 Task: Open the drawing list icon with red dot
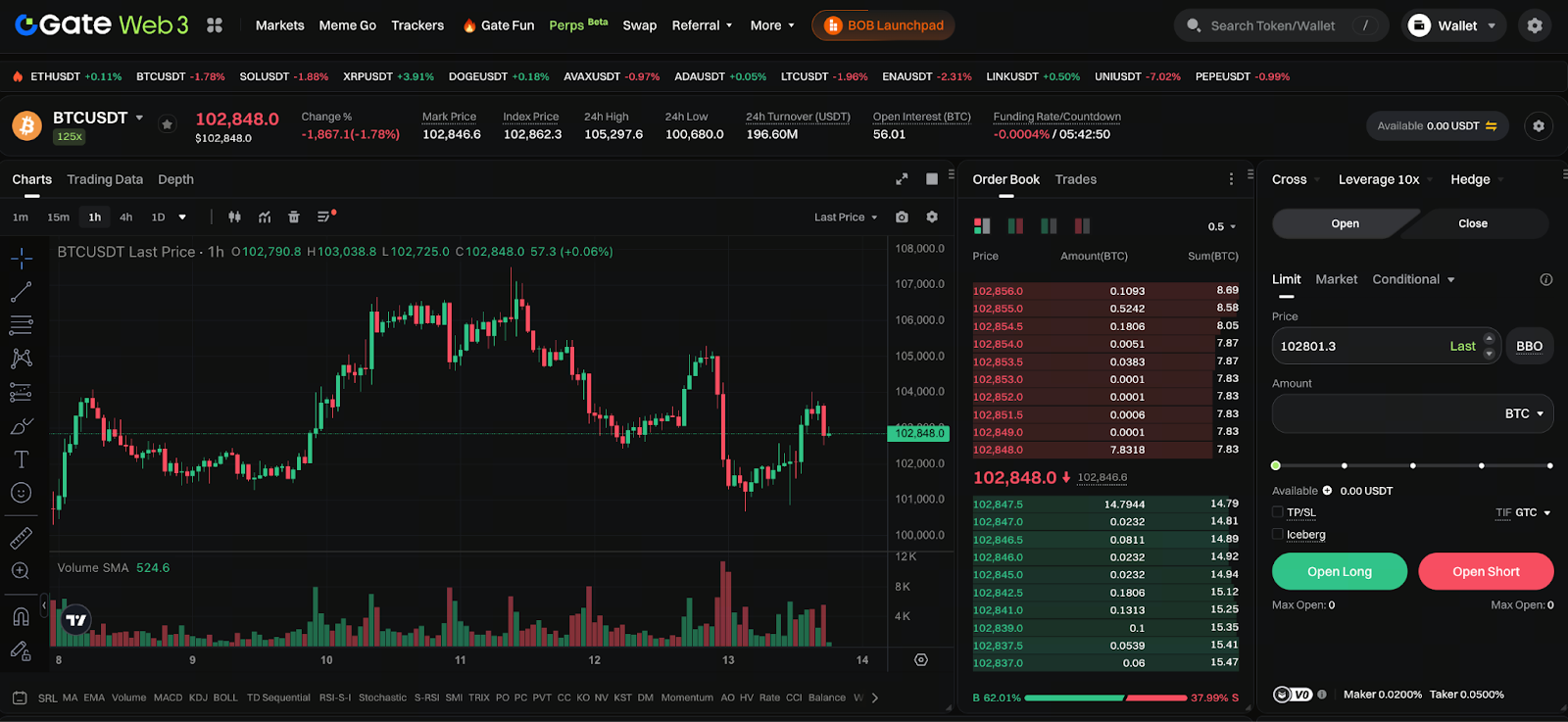tap(325, 217)
